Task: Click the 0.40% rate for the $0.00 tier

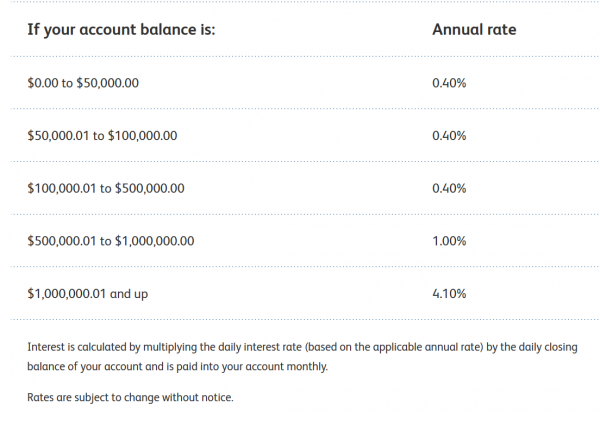Action: click(449, 82)
